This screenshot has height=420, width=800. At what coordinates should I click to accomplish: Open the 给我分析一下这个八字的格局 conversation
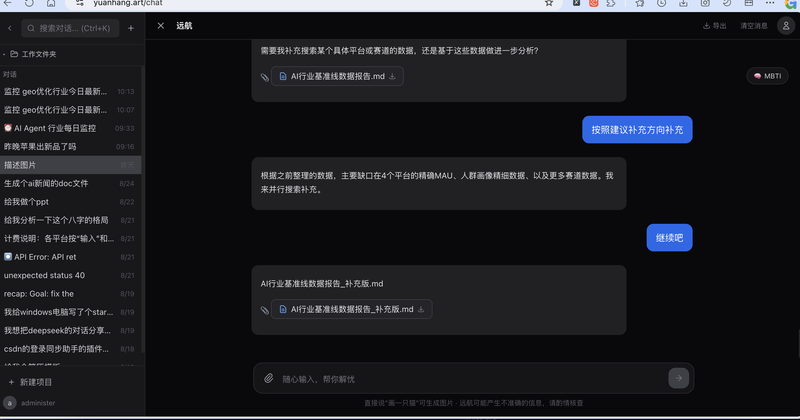[70, 220]
